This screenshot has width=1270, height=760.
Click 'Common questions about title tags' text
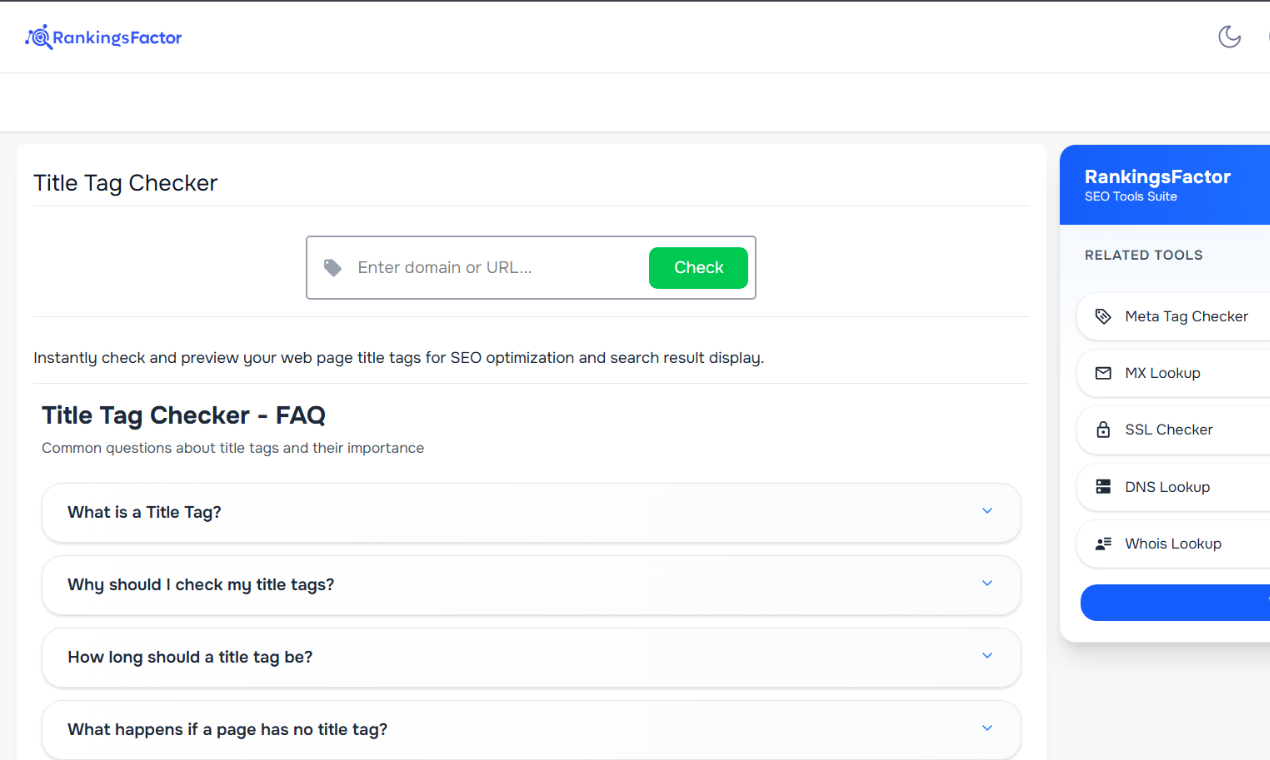(x=233, y=448)
